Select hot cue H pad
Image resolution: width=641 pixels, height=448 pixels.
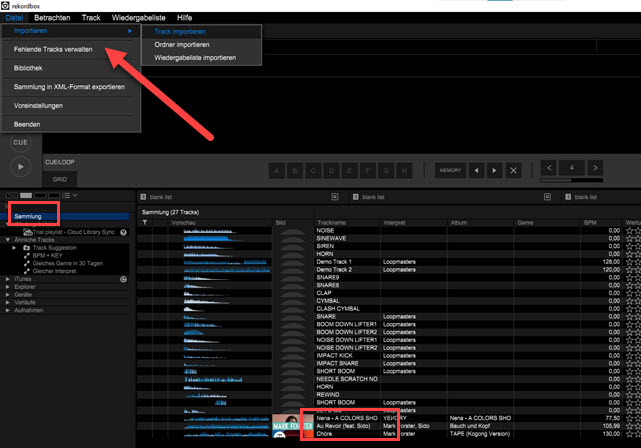coord(404,170)
